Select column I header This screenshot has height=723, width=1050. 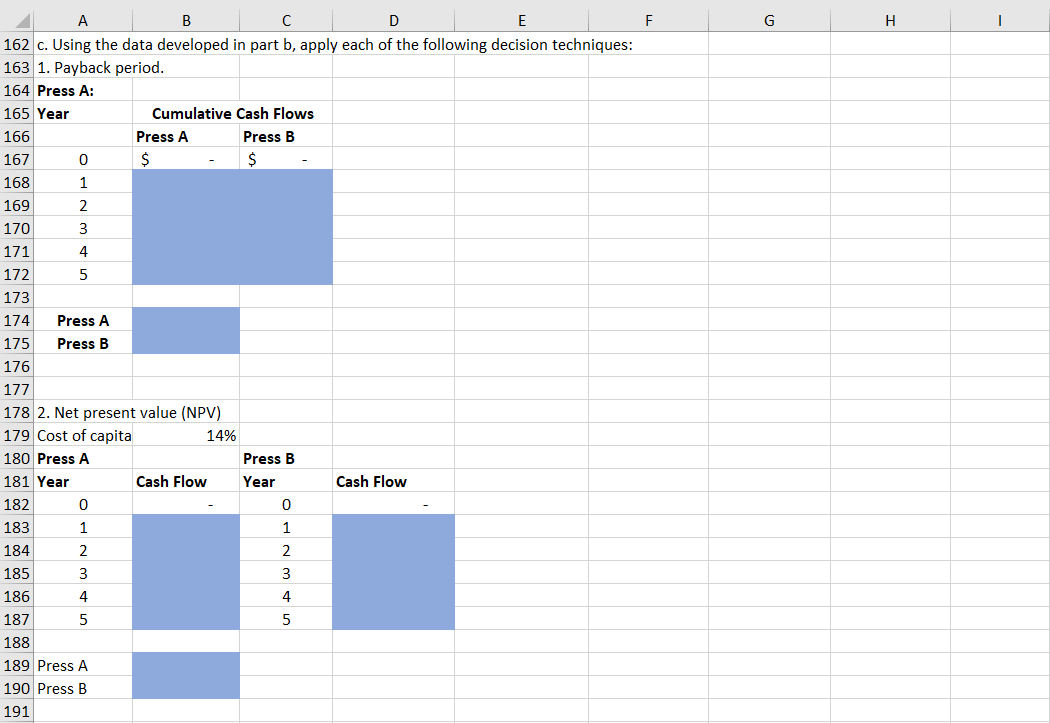pyautogui.click(x=1000, y=20)
